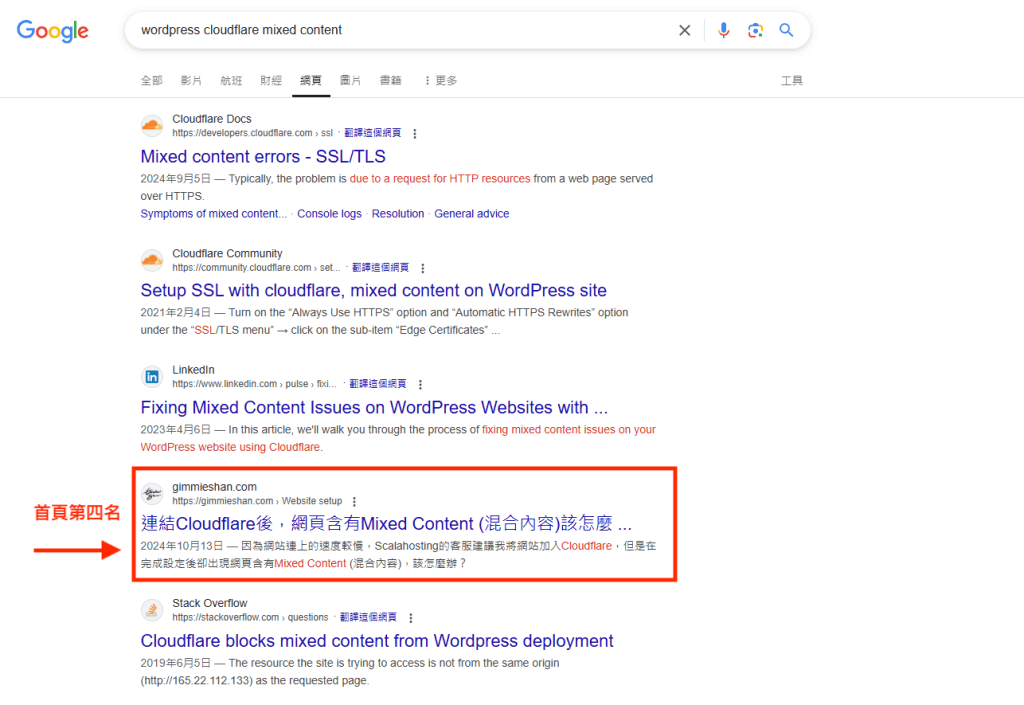Open options menu for gimmieshan.com result
This screenshot has height=705, width=1024.
click(x=354, y=501)
